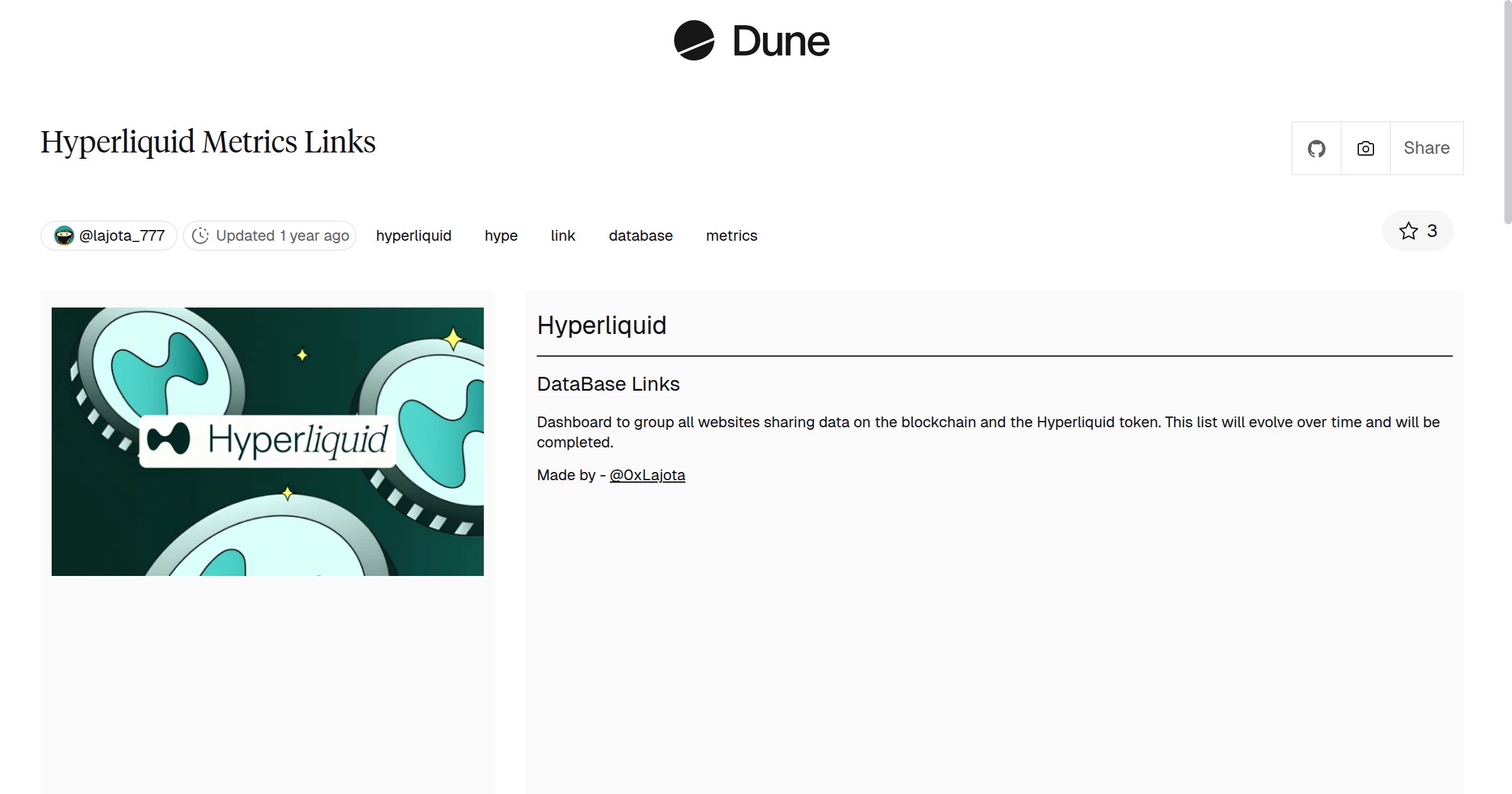Open the @lajota_777 author avatar

64,235
